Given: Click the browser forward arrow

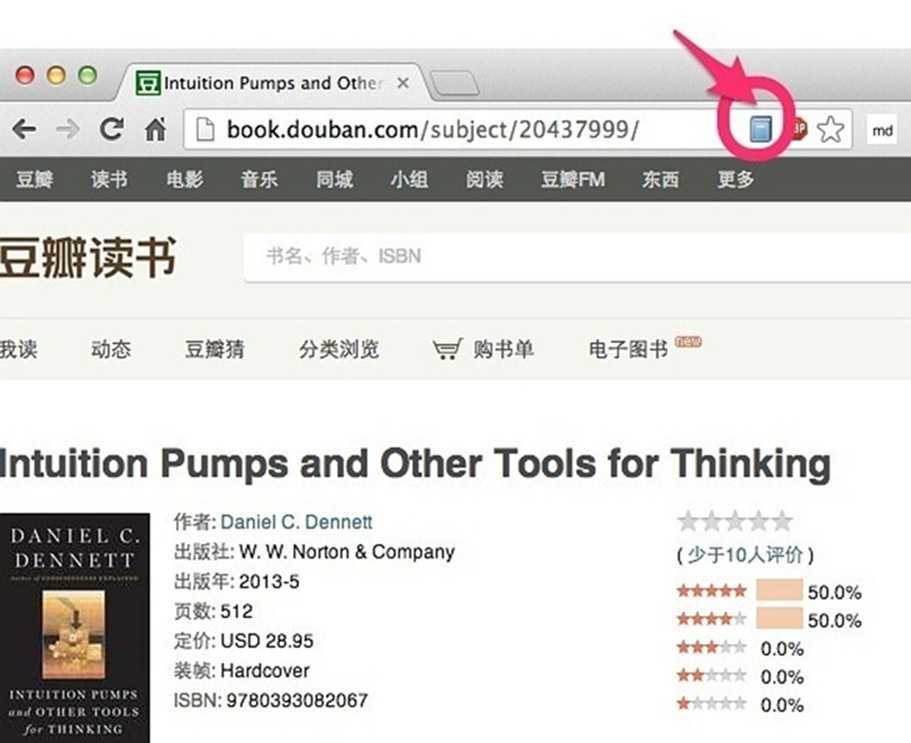Looking at the screenshot, I should [x=67, y=129].
